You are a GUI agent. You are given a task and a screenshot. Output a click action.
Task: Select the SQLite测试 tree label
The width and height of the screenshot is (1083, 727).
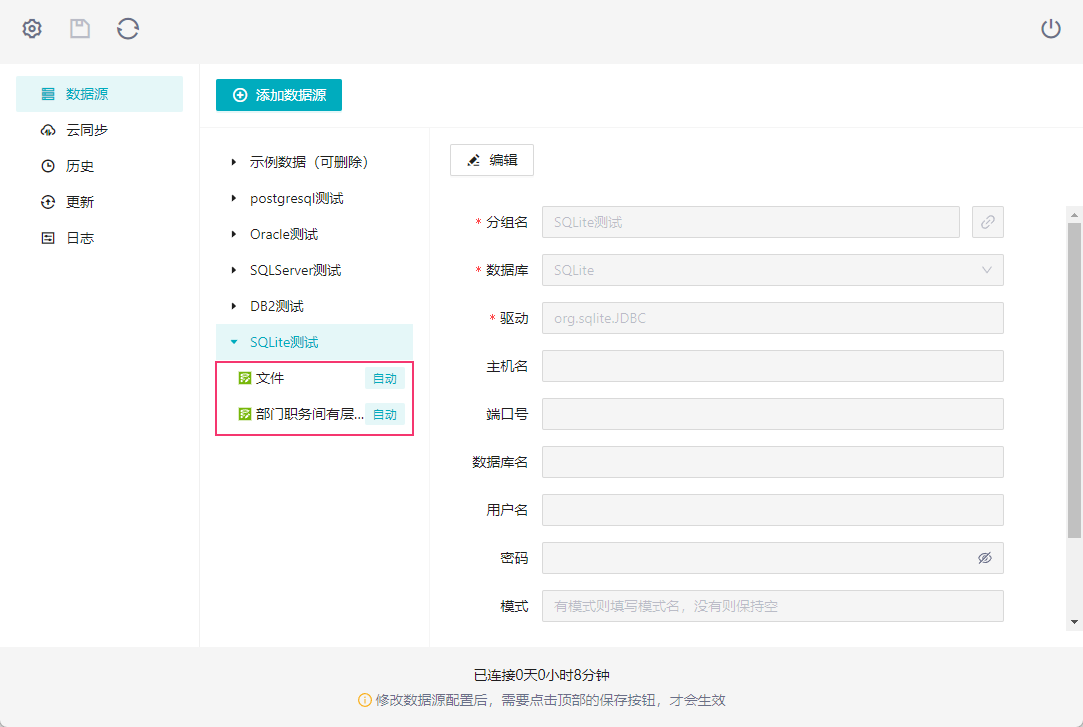click(x=284, y=342)
